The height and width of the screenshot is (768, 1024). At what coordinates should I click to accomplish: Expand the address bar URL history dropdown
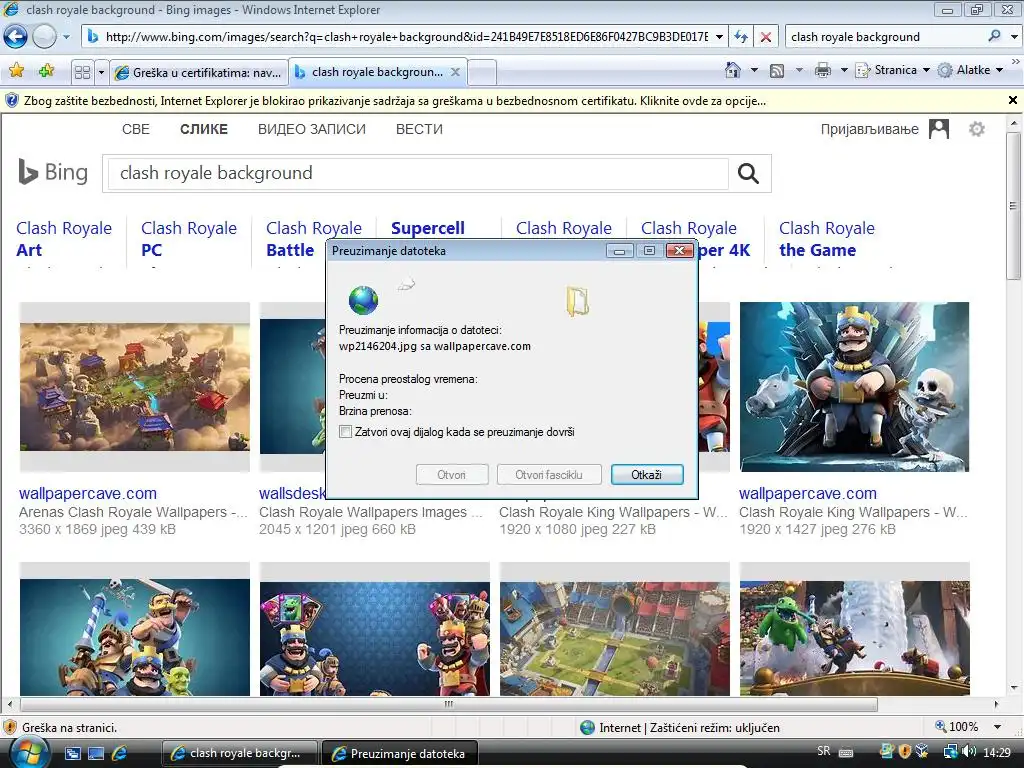pos(719,37)
